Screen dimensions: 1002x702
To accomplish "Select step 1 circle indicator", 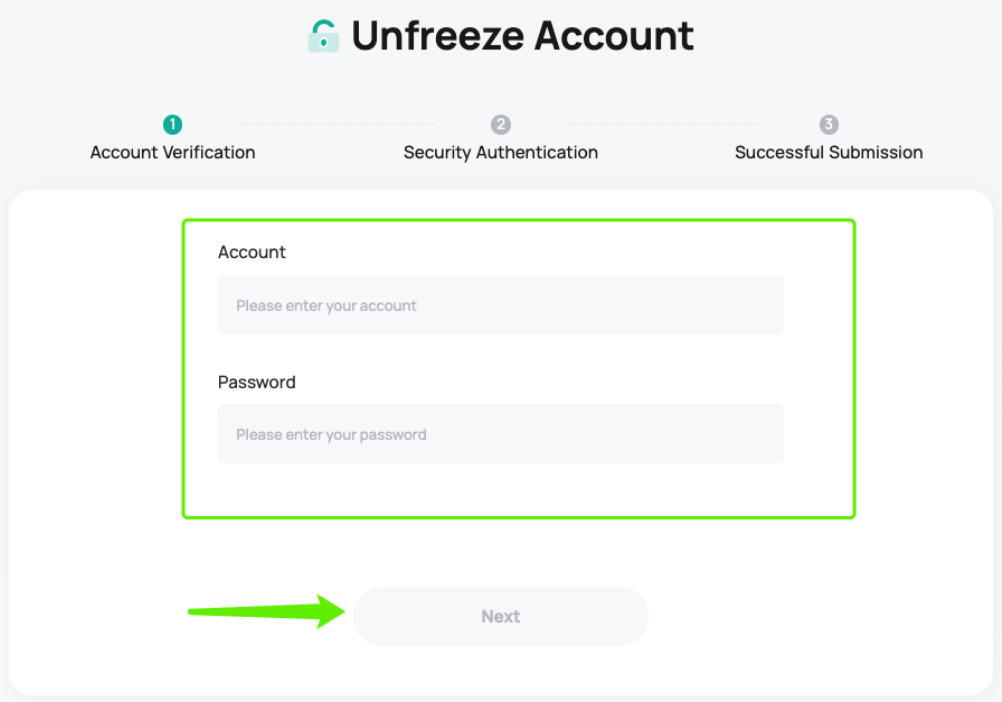I will pos(173,124).
